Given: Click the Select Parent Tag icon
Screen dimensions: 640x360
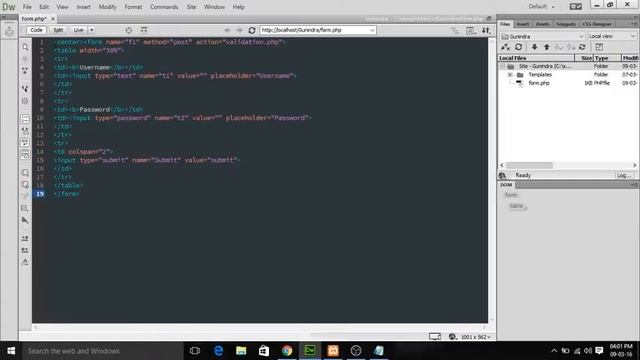Looking at the screenshot, I should tap(25, 89).
